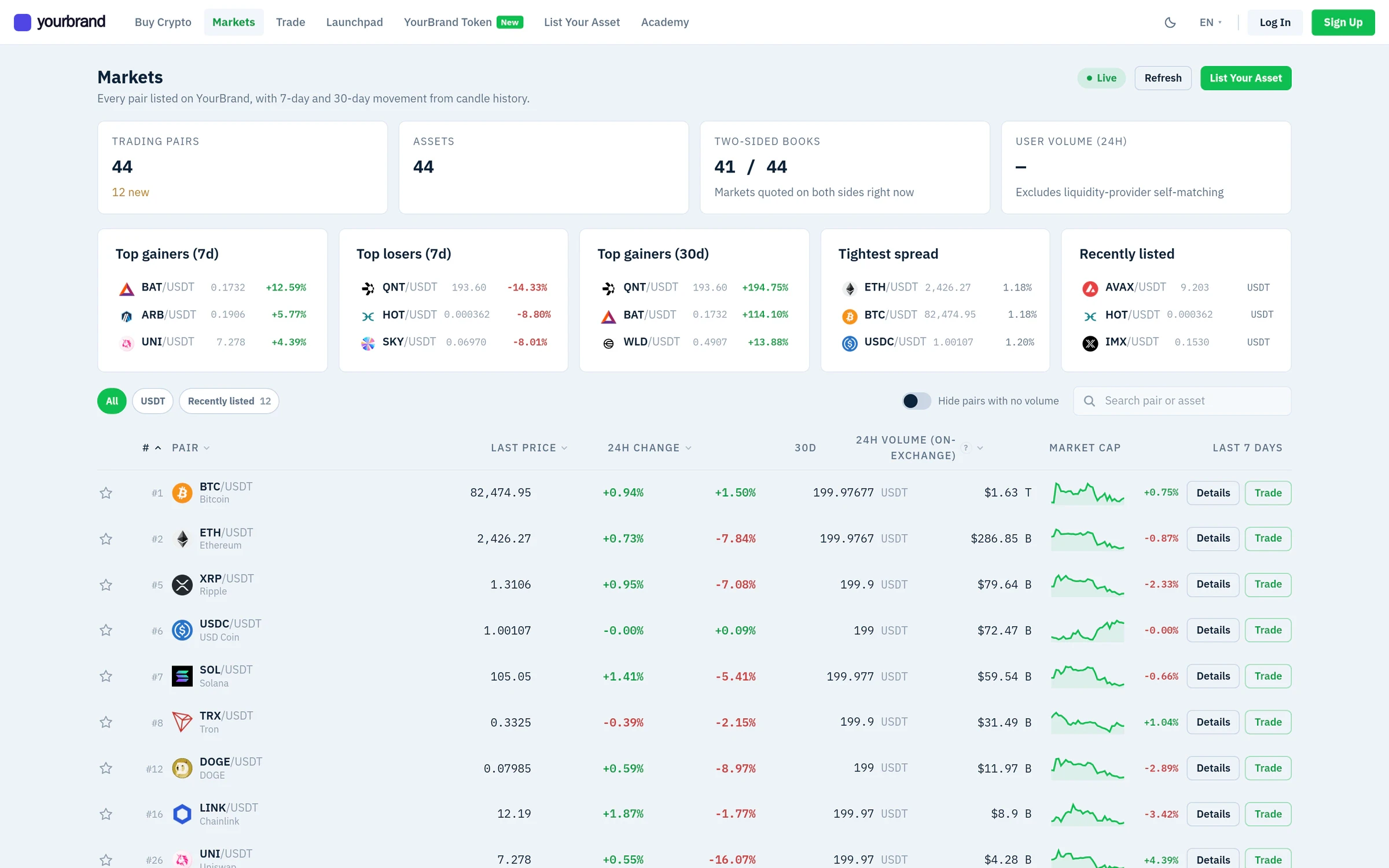Star the XRP/USDT row
Image resolution: width=1389 pixels, height=868 pixels.
106,585
